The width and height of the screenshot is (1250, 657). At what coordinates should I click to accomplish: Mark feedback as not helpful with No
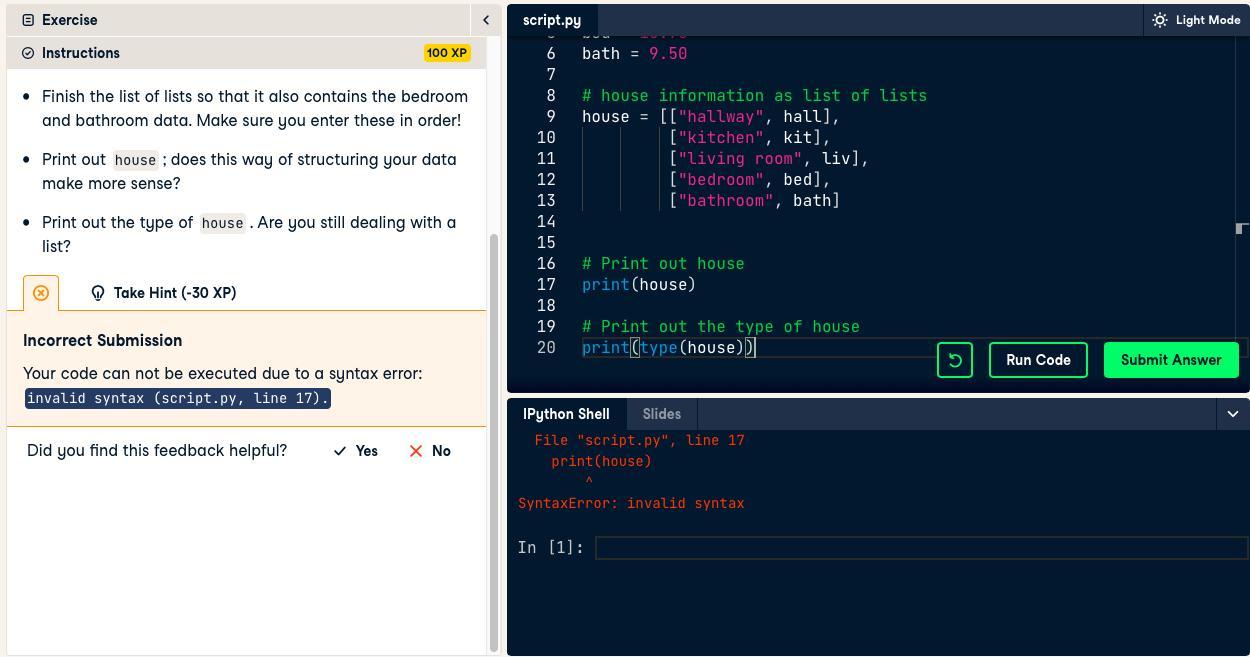(x=430, y=451)
